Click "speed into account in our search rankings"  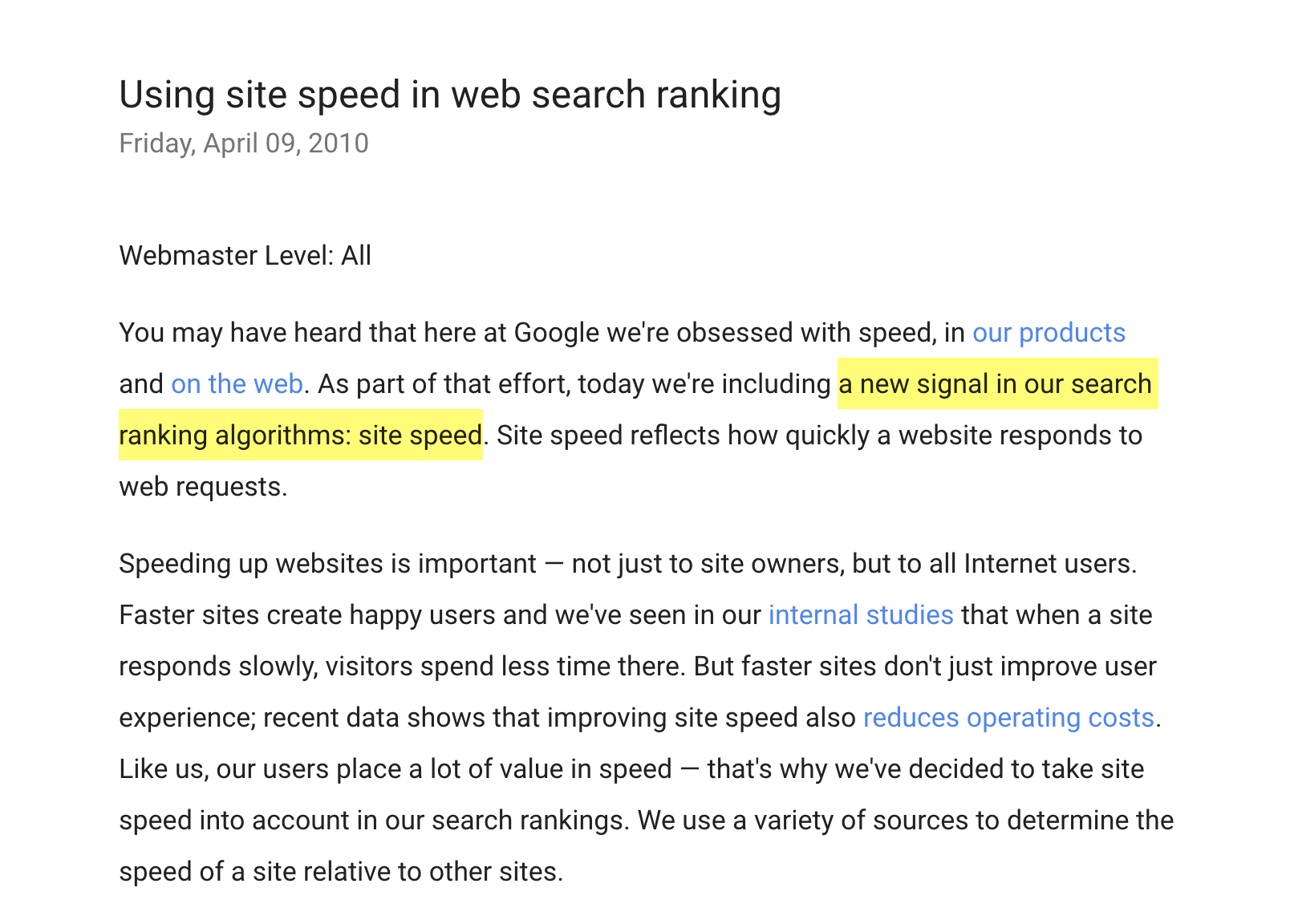click(371, 821)
